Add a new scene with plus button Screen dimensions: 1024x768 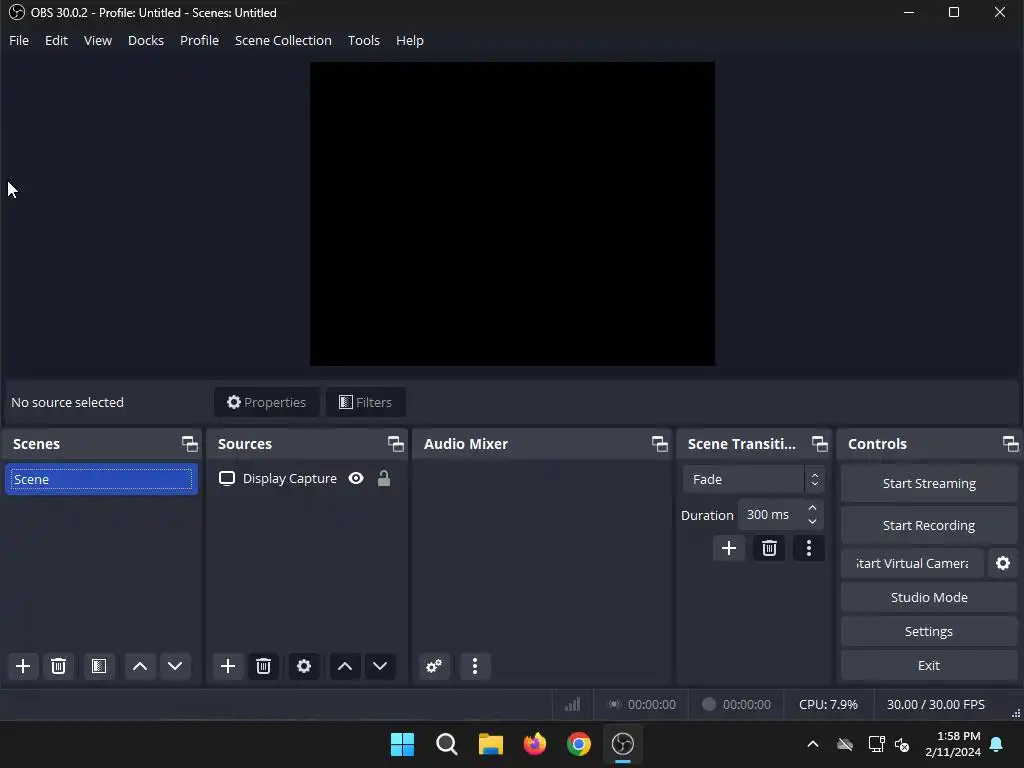23,666
